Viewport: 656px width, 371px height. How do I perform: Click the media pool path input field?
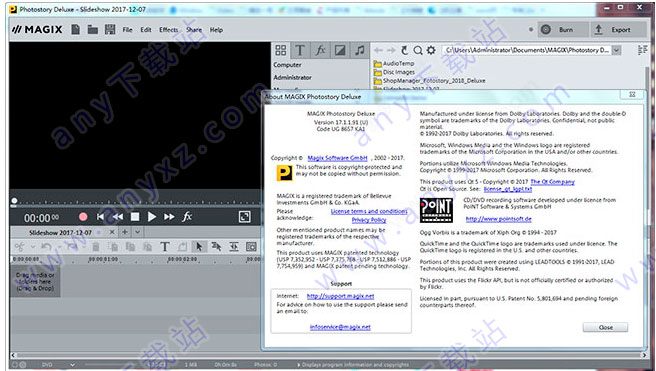(527, 50)
